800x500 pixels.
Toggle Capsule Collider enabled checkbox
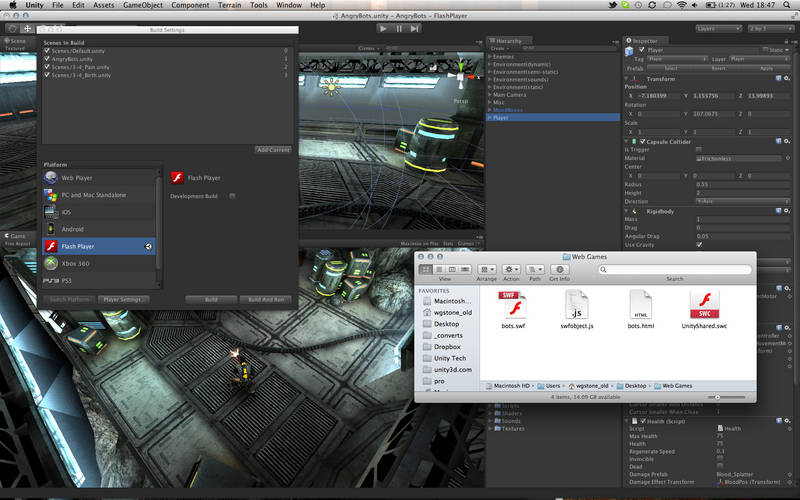(x=642, y=141)
